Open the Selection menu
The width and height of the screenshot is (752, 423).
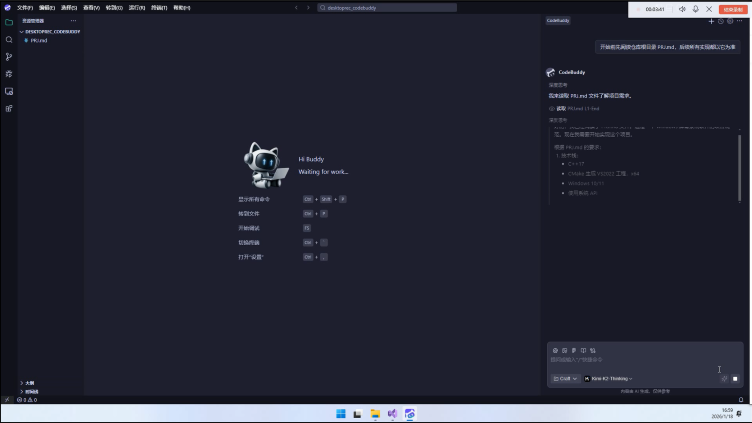tap(69, 8)
